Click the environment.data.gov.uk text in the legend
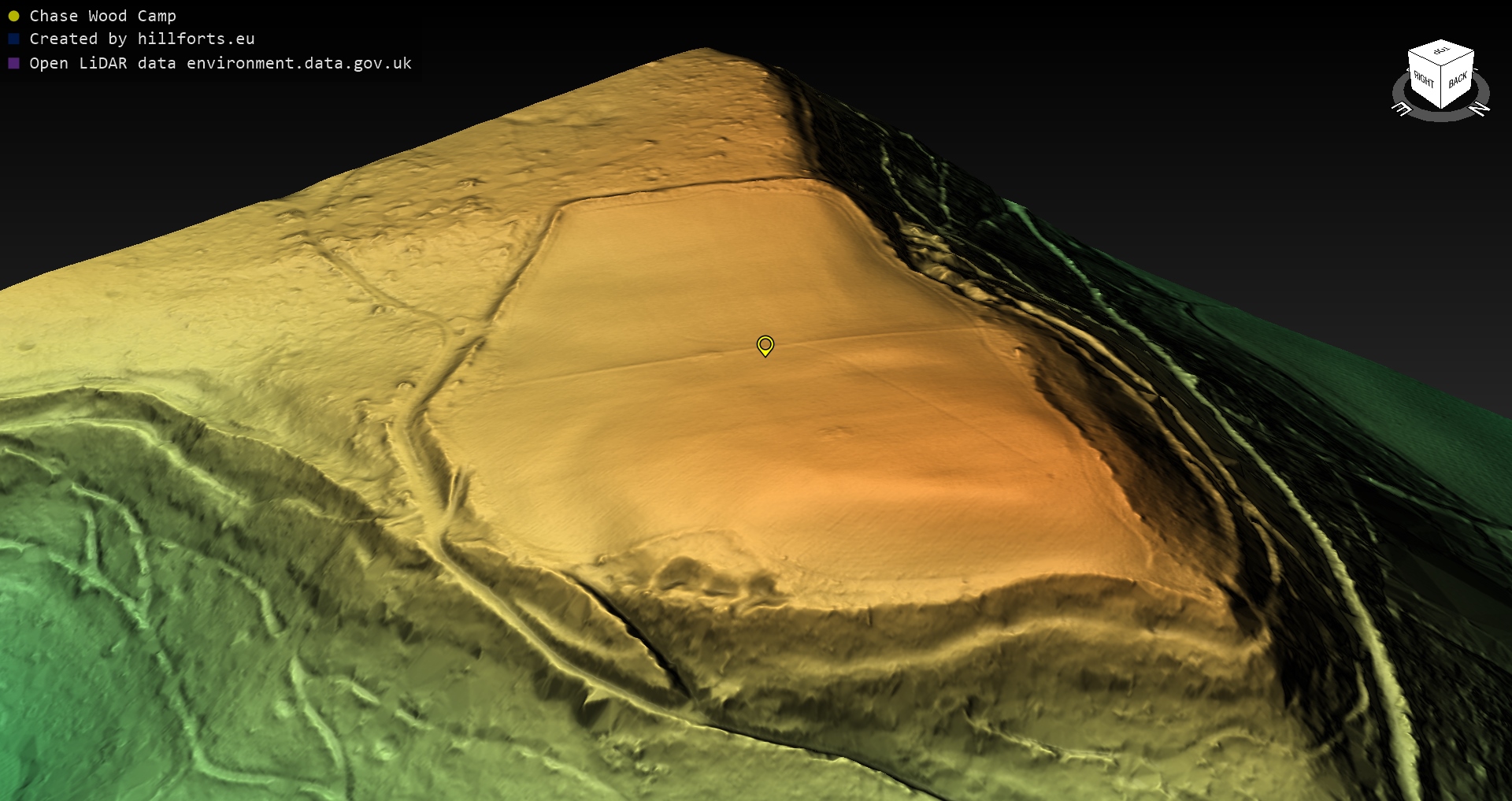This screenshot has height=801, width=1512. (x=299, y=63)
